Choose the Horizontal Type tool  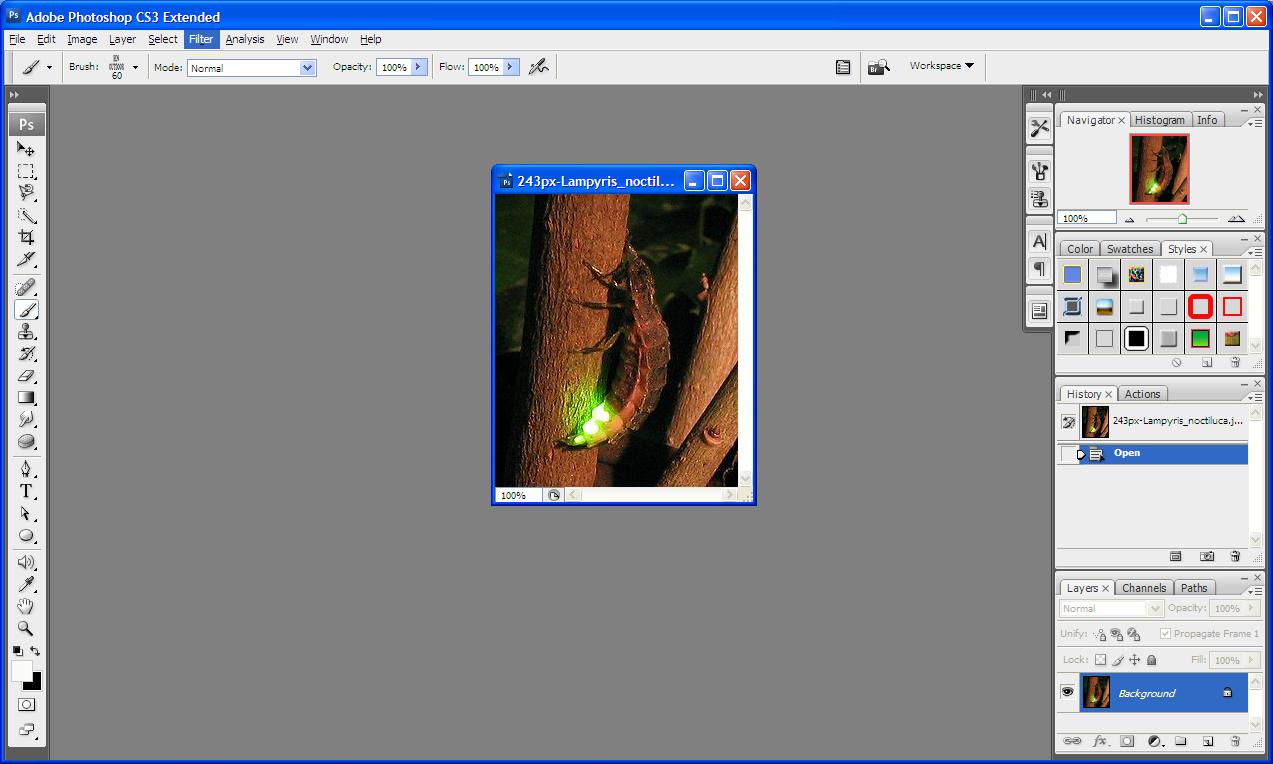[x=27, y=491]
